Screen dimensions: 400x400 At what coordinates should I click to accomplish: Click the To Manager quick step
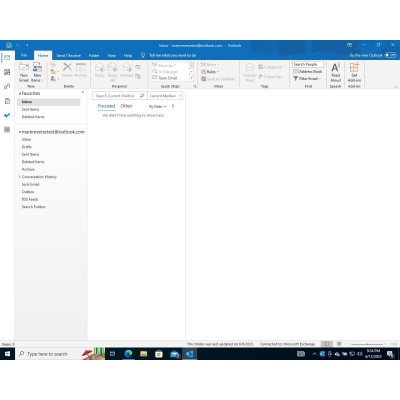[x=167, y=72]
